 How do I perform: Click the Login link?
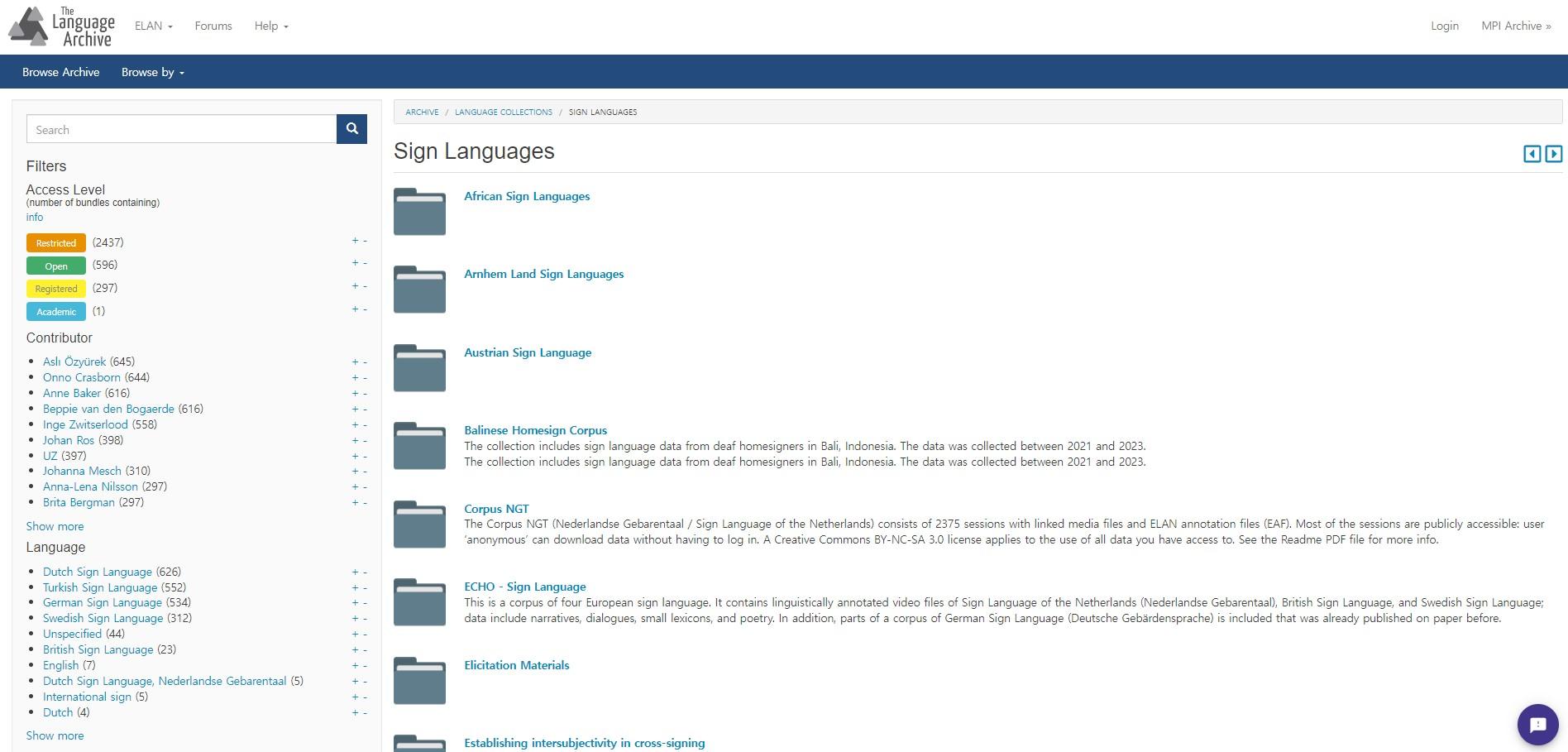[1444, 26]
